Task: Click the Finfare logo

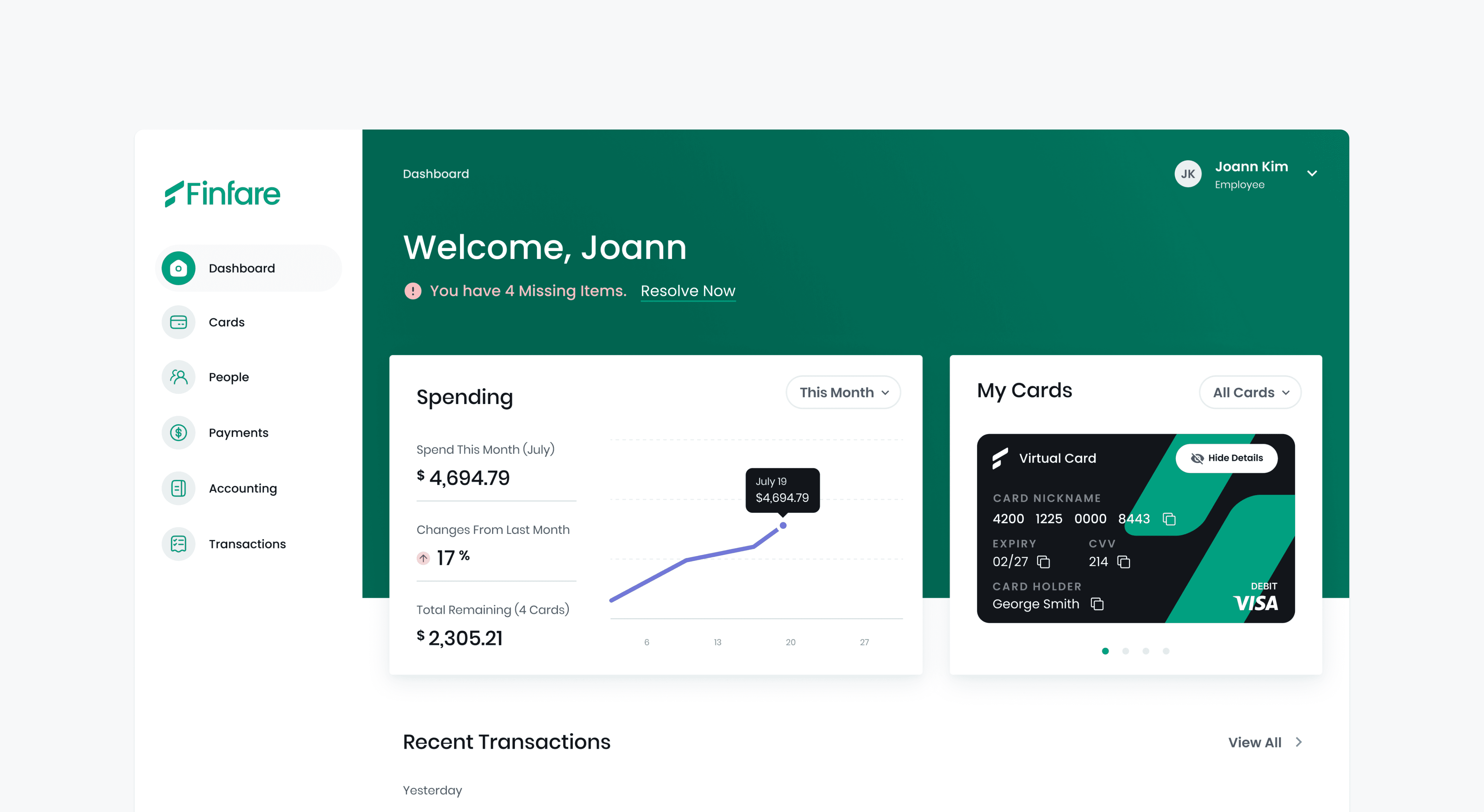Action: click(x=222, y=193)
